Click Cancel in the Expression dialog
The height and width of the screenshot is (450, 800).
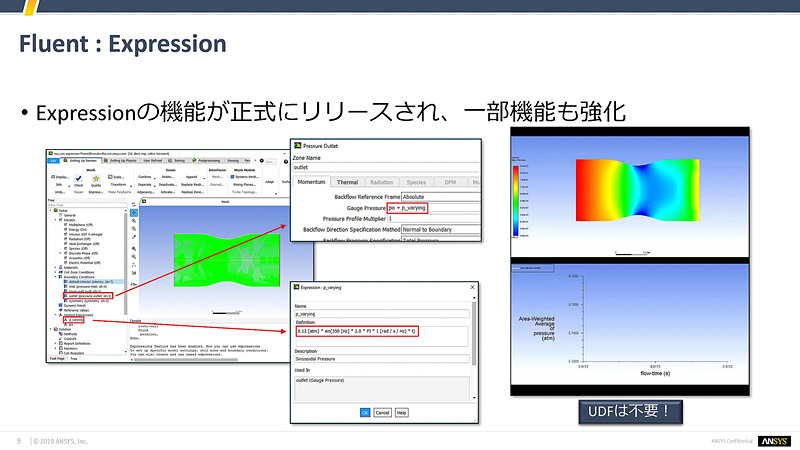(x=383, y=412)
